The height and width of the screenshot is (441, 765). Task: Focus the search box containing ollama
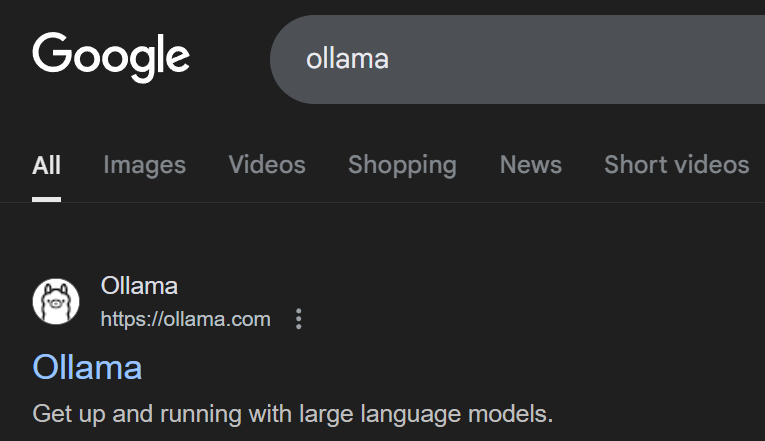(x=517, y=59)
